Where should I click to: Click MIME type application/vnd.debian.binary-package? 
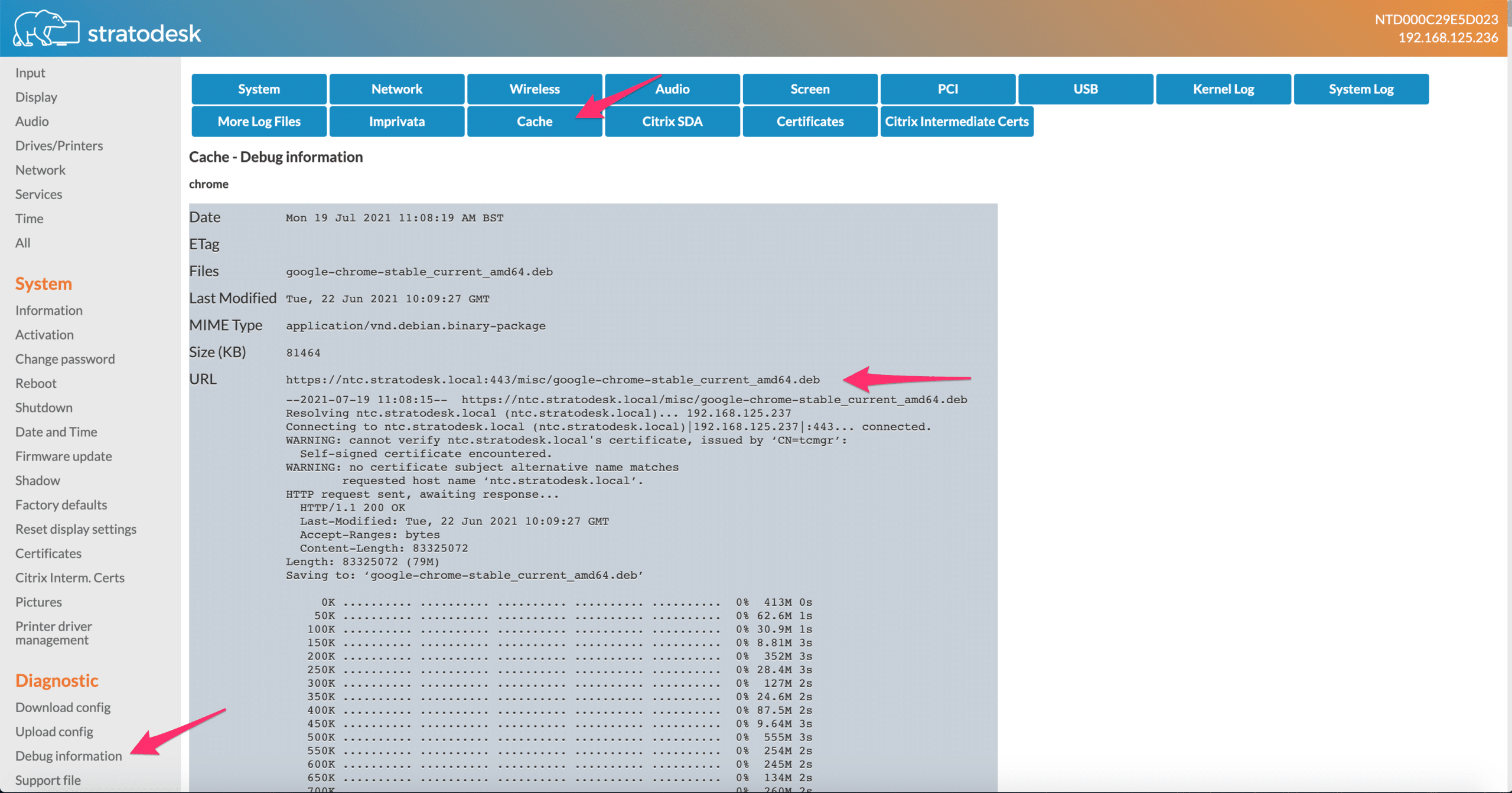[416, 326]
